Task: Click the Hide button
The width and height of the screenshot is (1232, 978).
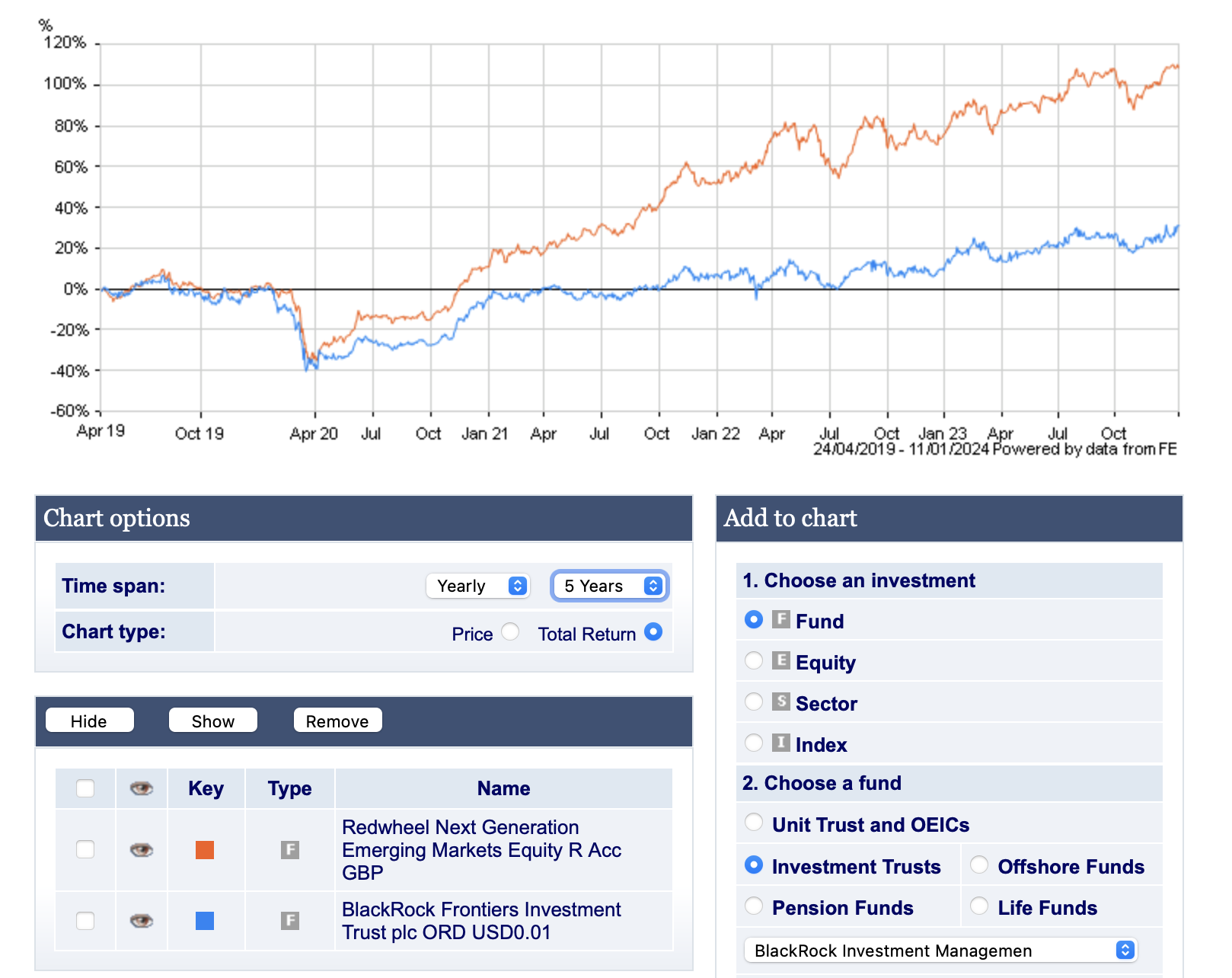Action: click(x=90, y=721)
